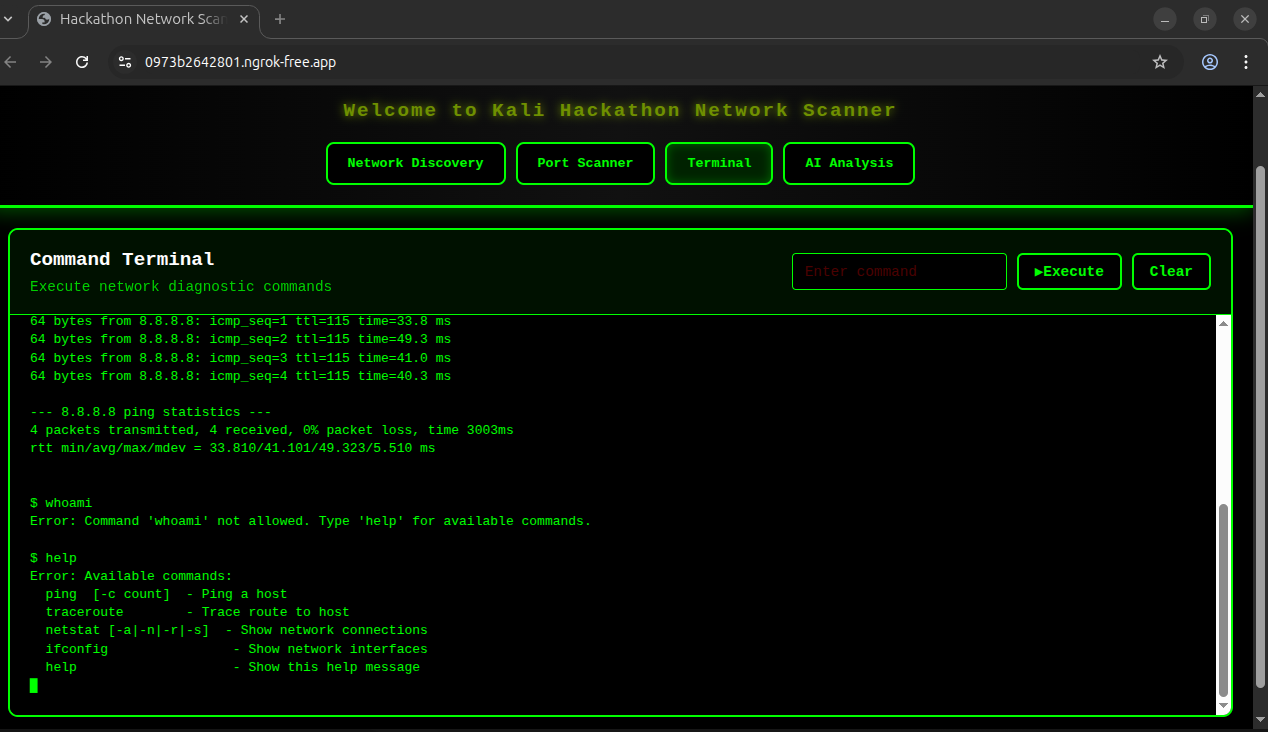
Task: Open site information icon in address bar
Action: 124,62
